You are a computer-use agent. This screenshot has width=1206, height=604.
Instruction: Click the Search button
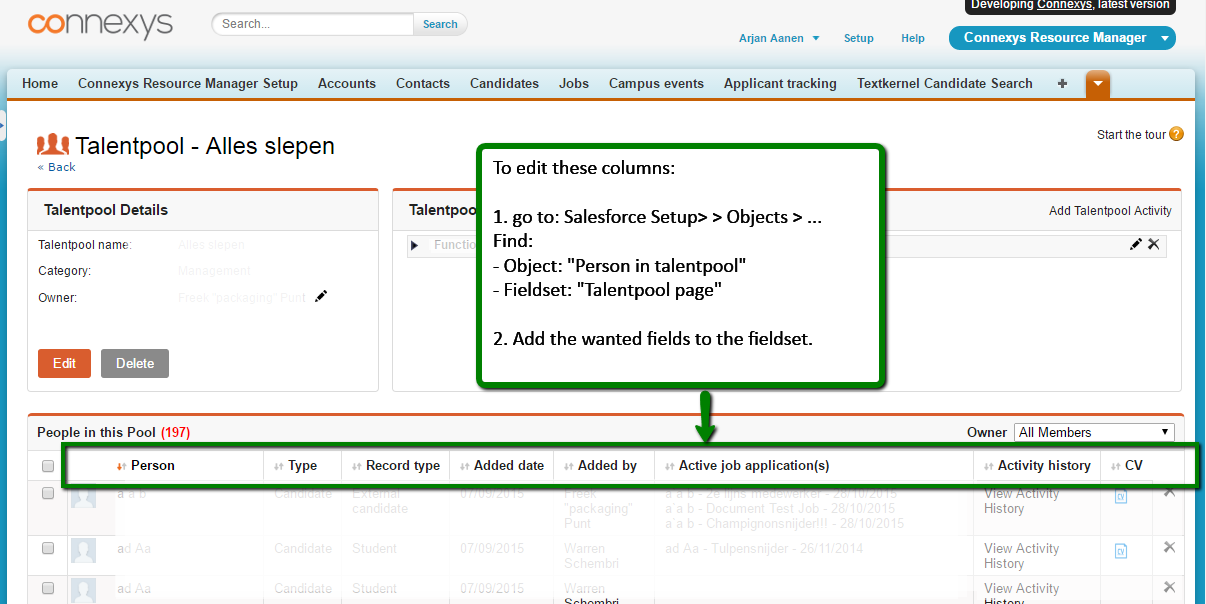(x=440, y=24)
